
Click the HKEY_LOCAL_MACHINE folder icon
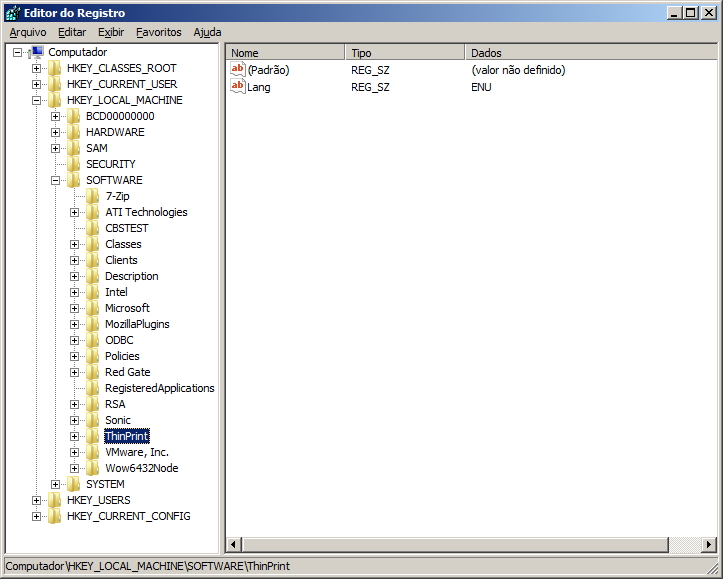click(x=54, y=100)
